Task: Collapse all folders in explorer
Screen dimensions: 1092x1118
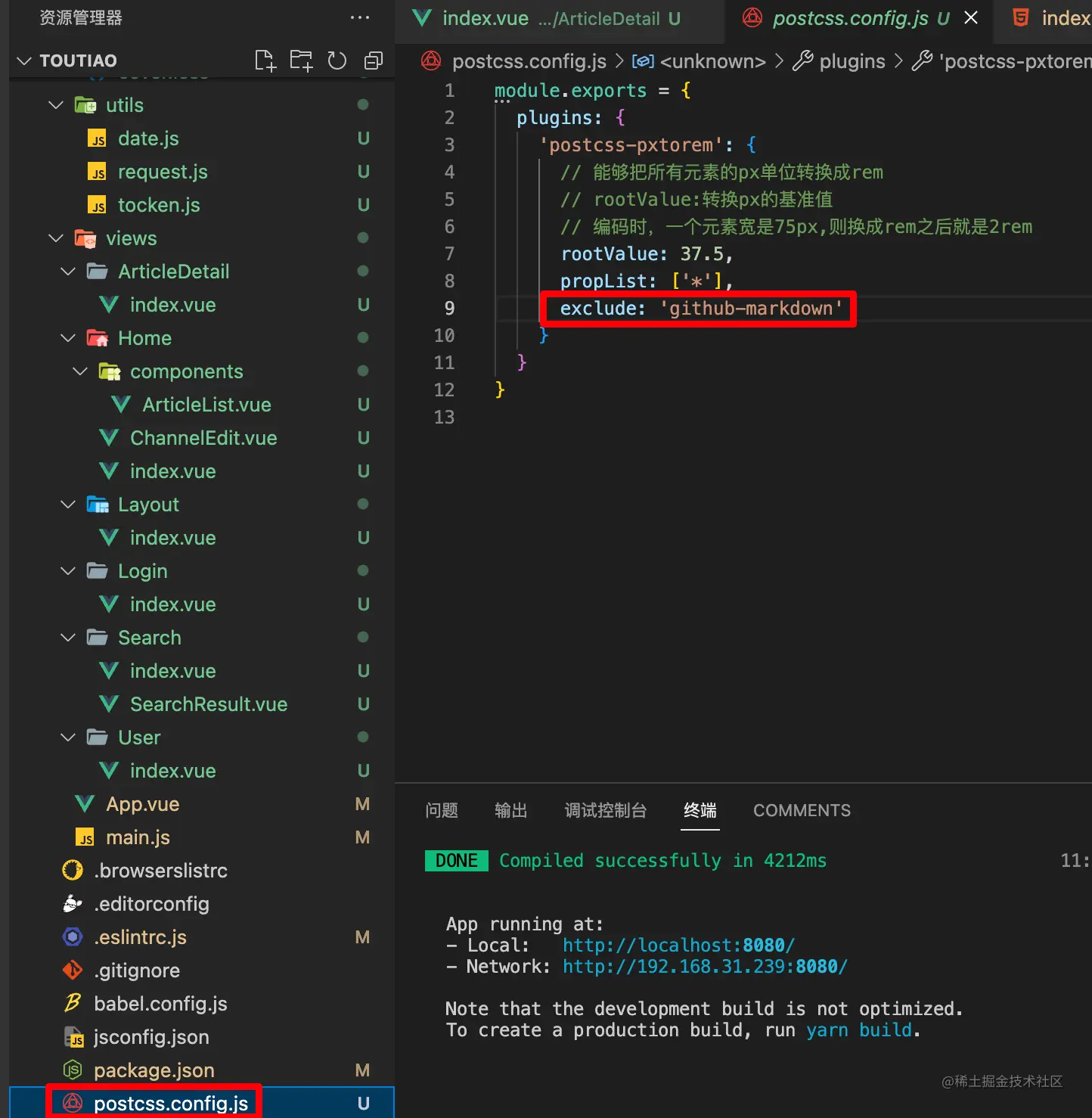Action: 374,61
